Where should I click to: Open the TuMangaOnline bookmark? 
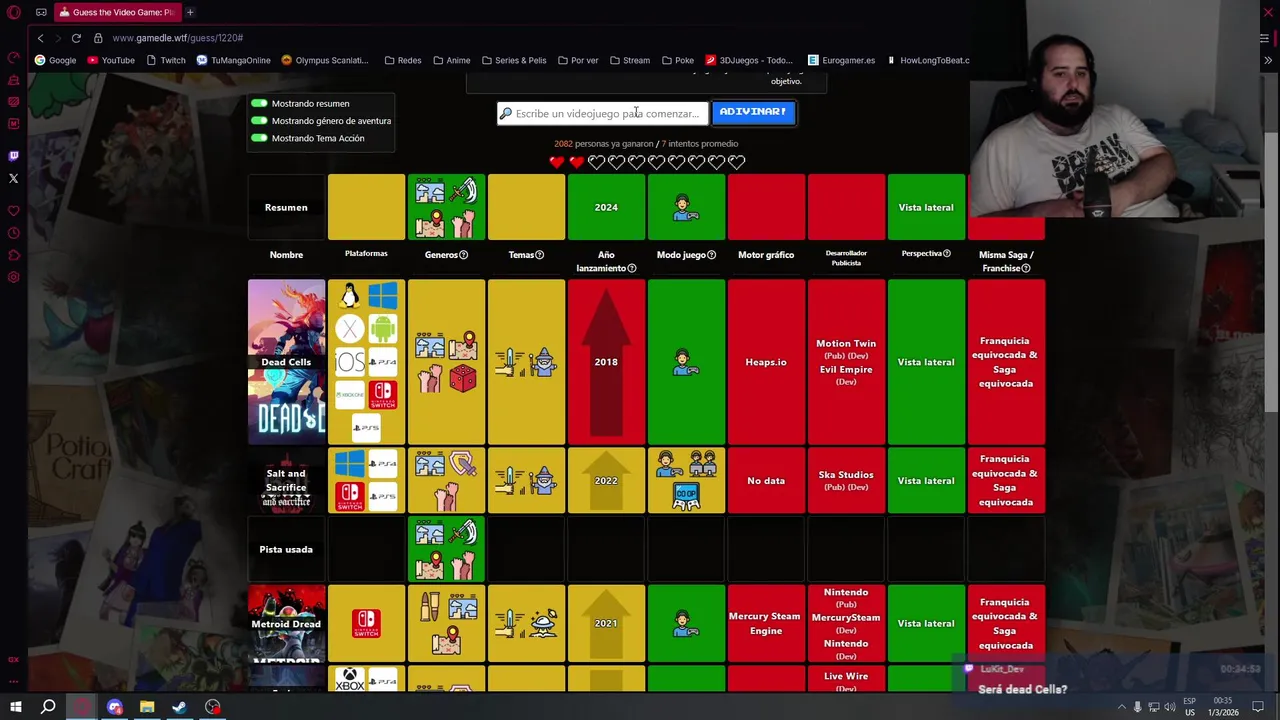point(234,60)
